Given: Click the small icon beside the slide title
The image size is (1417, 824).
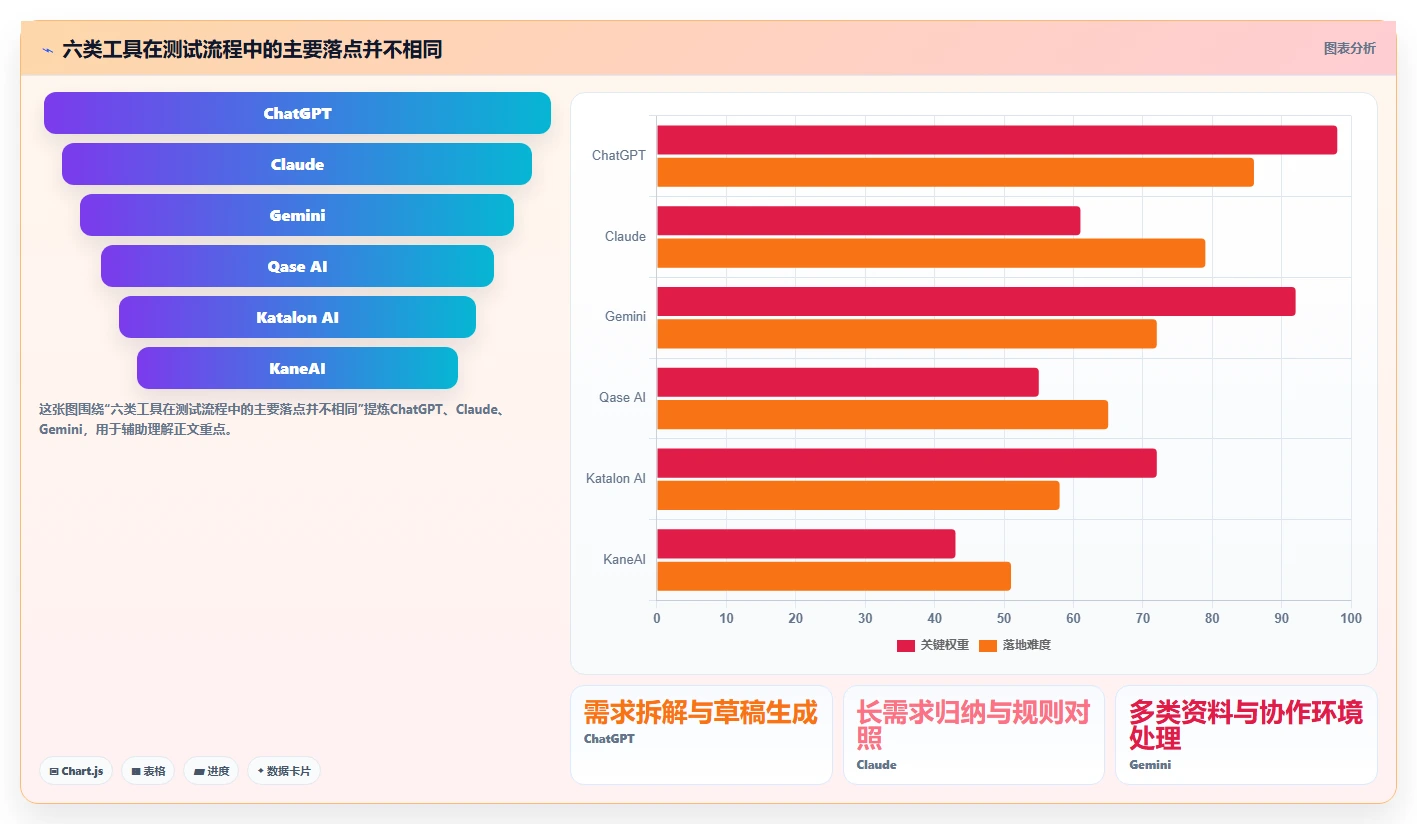Looking at the screenshot, I should click(47, 50).
